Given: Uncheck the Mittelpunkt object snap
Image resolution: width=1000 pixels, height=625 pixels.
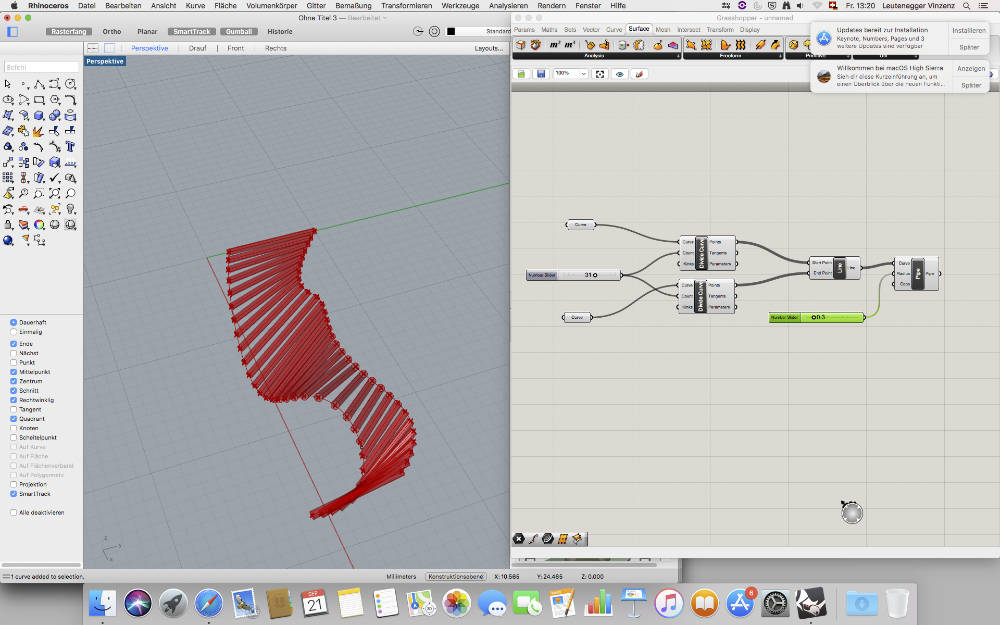Looking at the screenshot, I should pyautogui.click(x=13, y=372).
